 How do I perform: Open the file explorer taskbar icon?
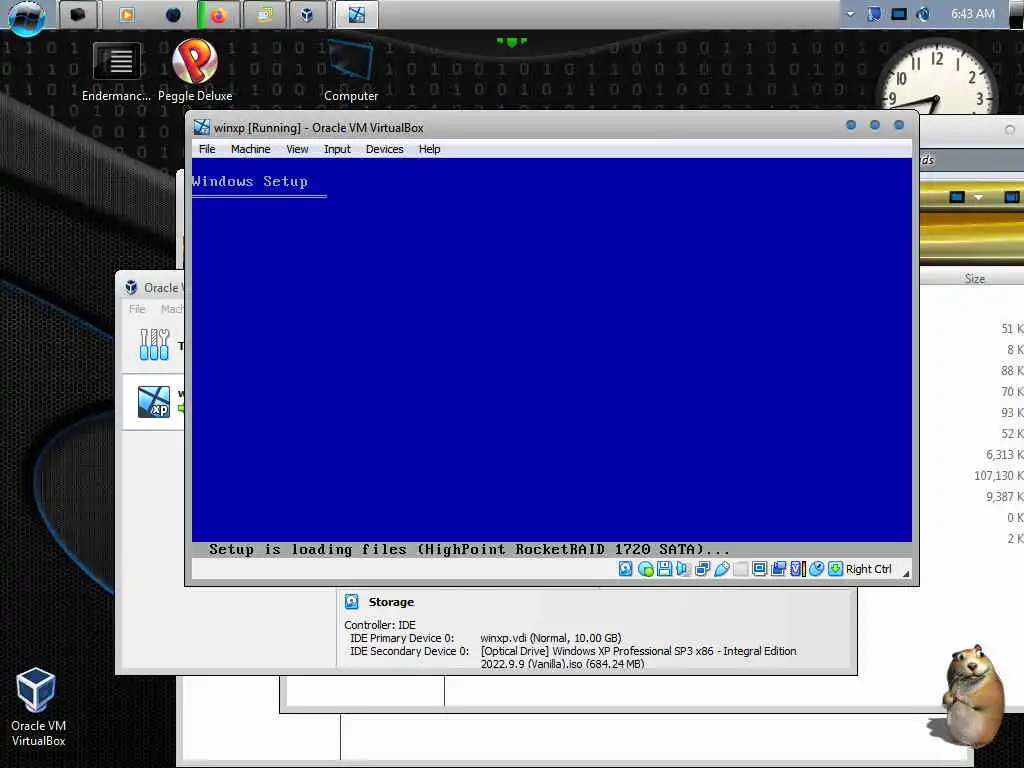tap(264, 14)
